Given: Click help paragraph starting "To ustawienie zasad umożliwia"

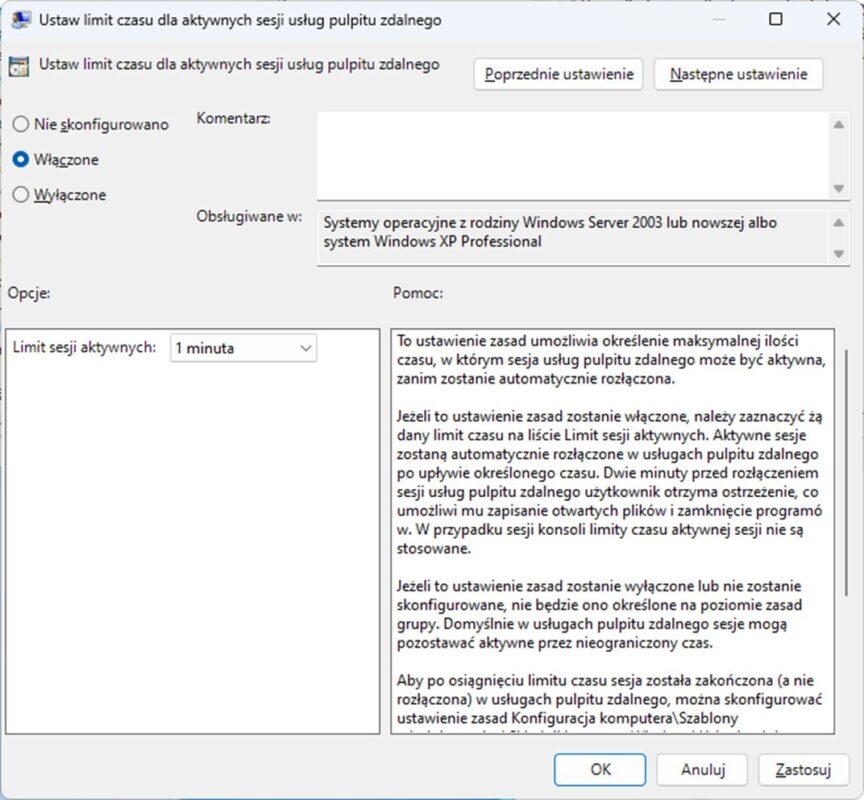Looking at the screenshot, I should [611, 360].
